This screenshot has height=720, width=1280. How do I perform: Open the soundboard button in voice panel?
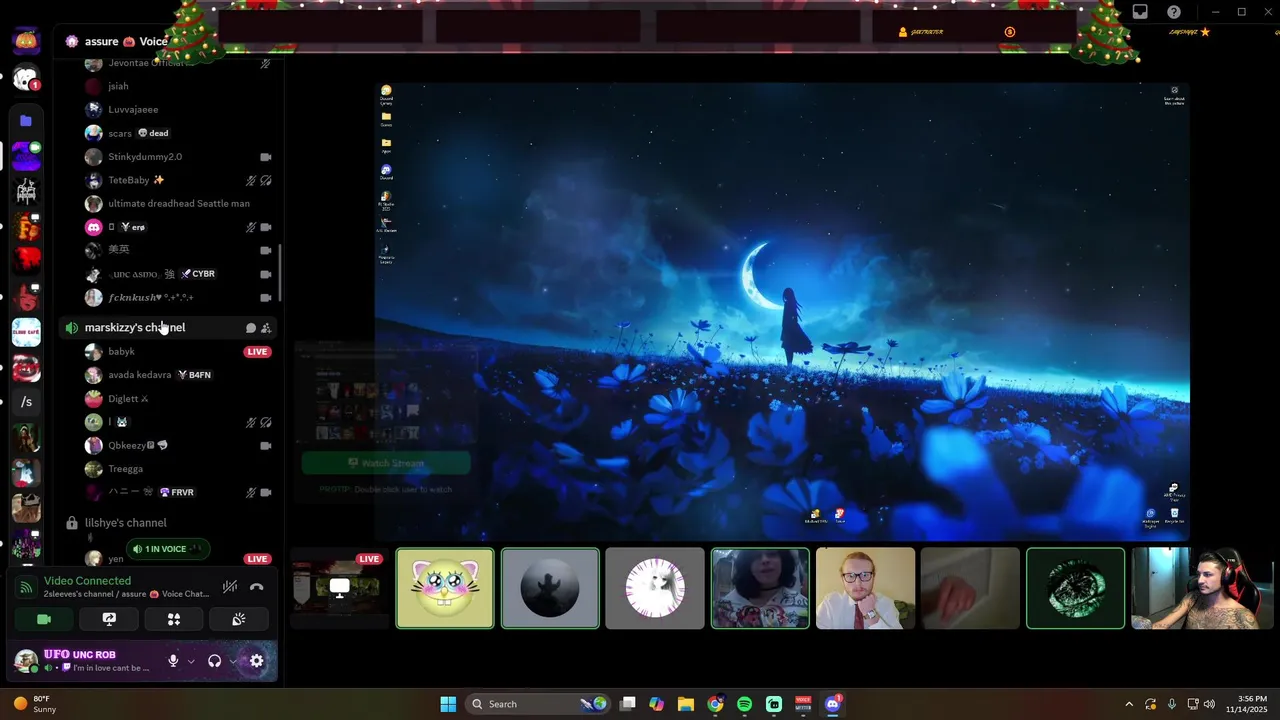pyautogui.click(x=238, y=619)
